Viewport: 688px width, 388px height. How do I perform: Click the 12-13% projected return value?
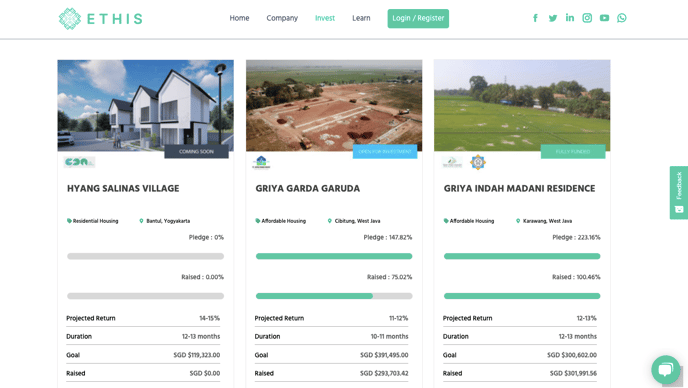pyautogui.click(x=587, y=318)
